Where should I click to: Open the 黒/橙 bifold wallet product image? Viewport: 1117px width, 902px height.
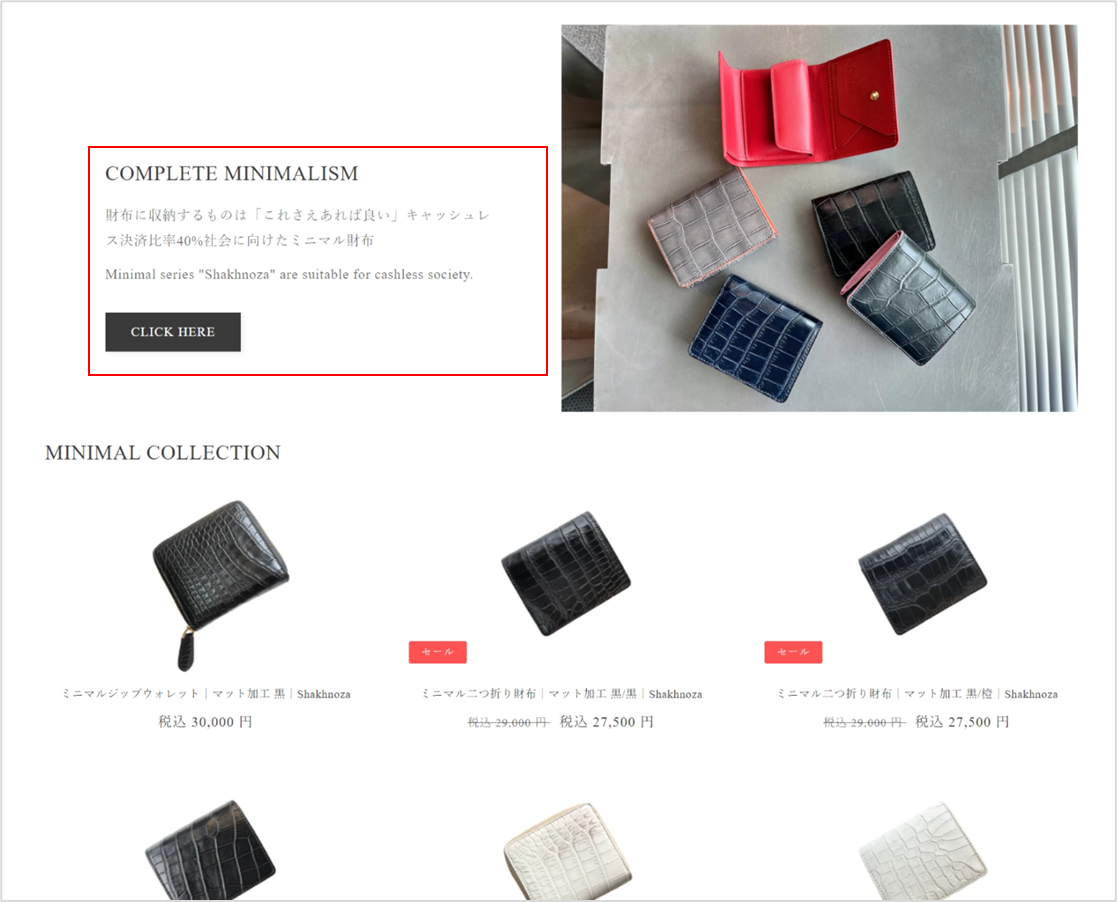(x=923, y=574)
